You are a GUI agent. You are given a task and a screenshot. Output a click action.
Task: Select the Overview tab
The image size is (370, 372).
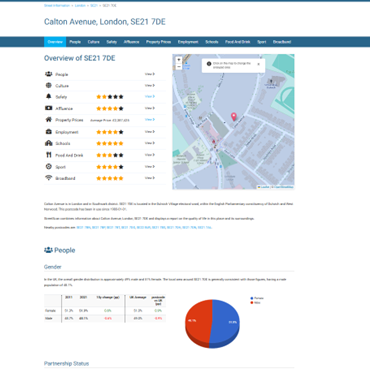(55, 42)
